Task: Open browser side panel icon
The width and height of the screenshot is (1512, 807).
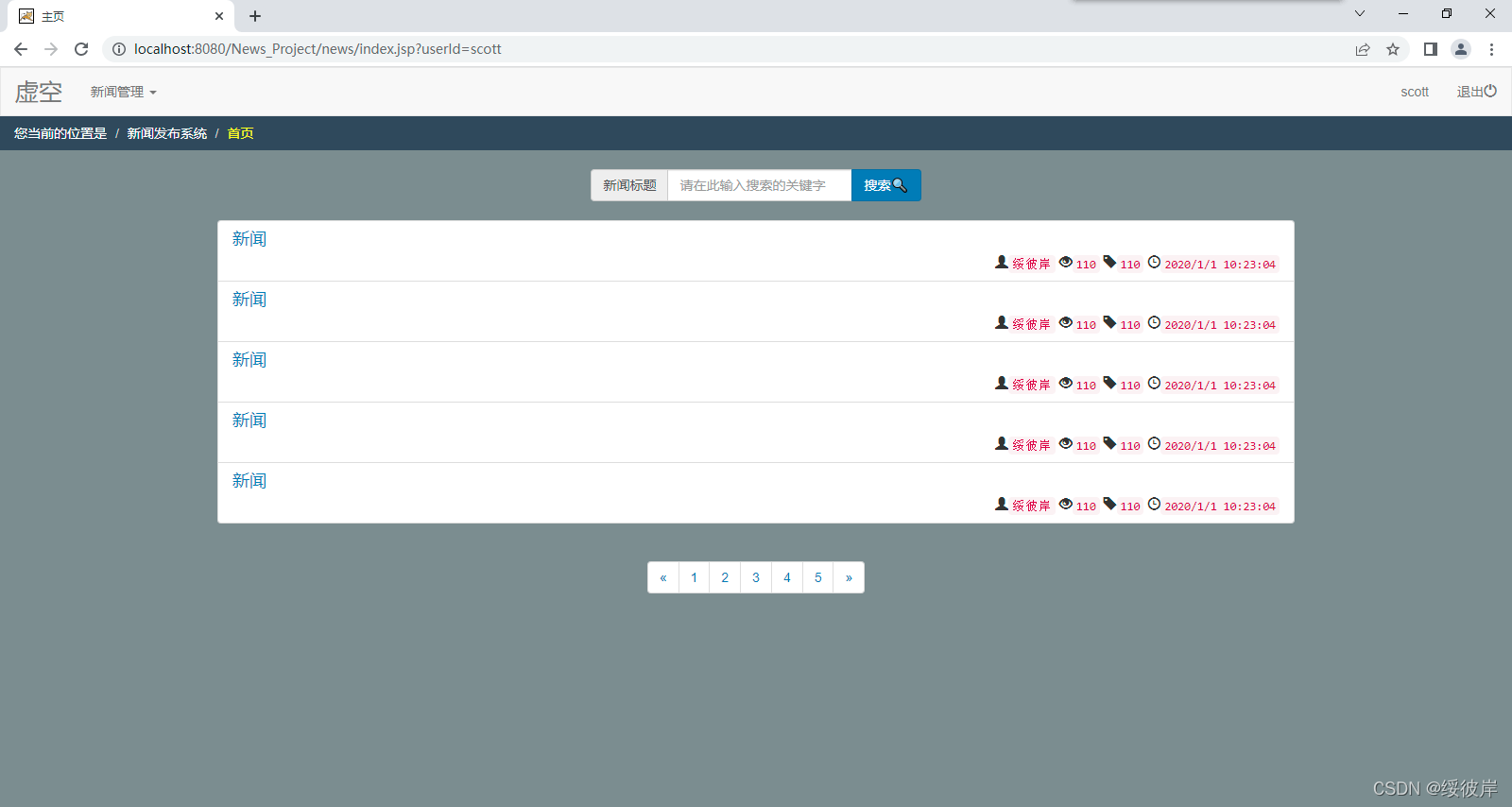Action: [1431, 49]
